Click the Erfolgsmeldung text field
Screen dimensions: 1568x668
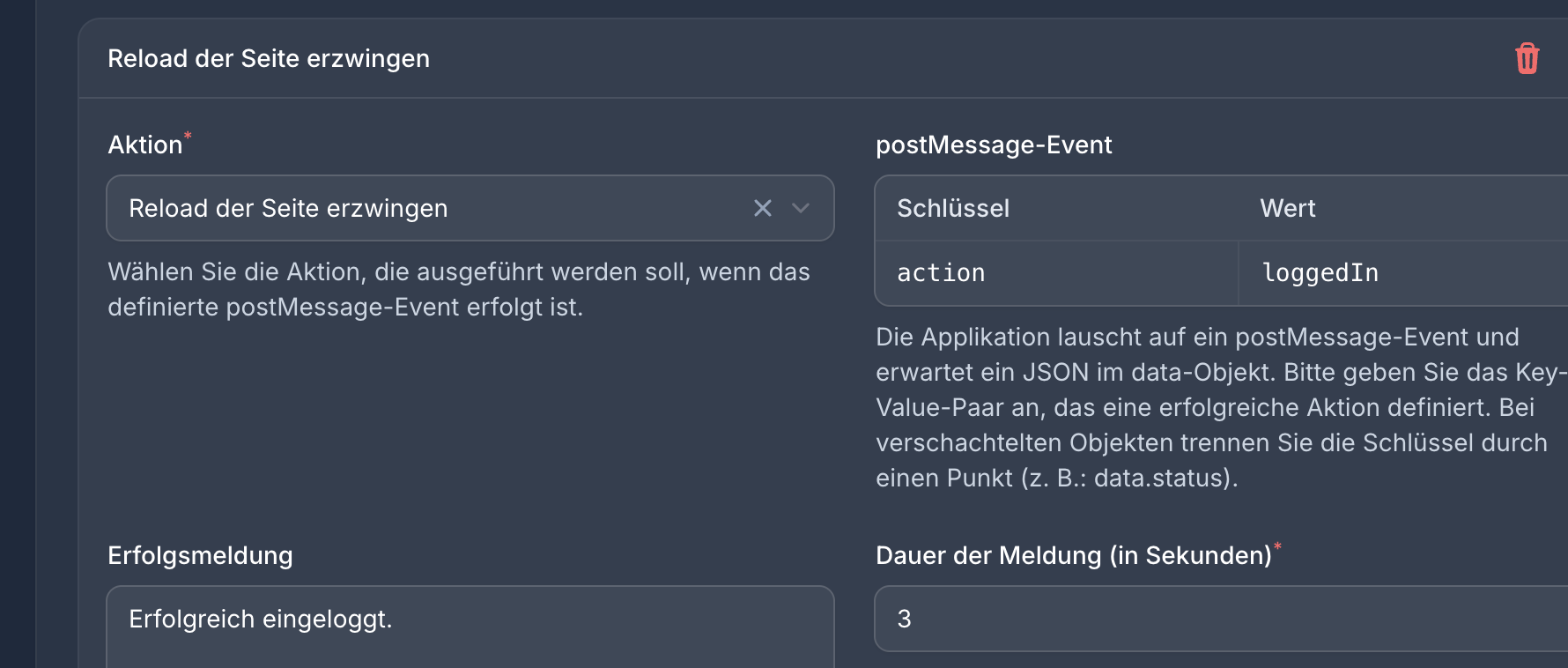(470, 620)
